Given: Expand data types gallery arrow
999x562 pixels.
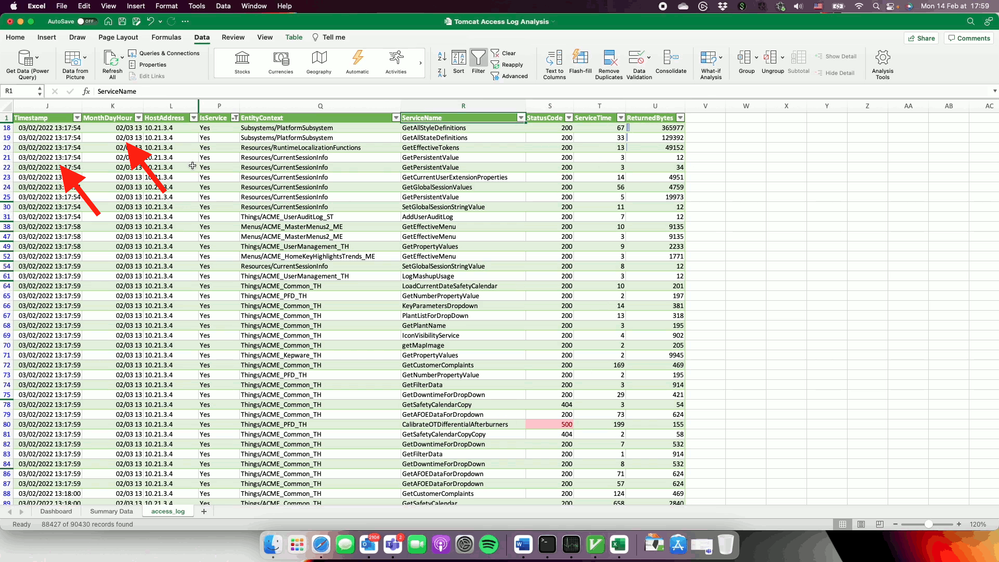Looking at the screenshot, I should [420, 63].
